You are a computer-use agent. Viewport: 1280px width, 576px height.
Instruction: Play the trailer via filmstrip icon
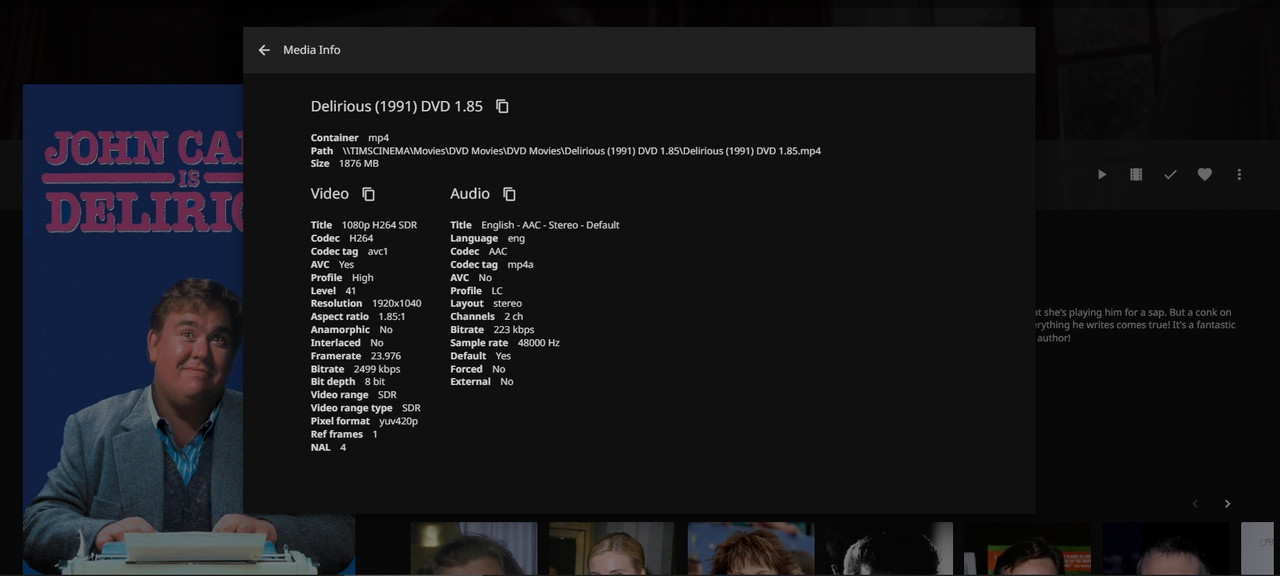(x=1136, y=174)
